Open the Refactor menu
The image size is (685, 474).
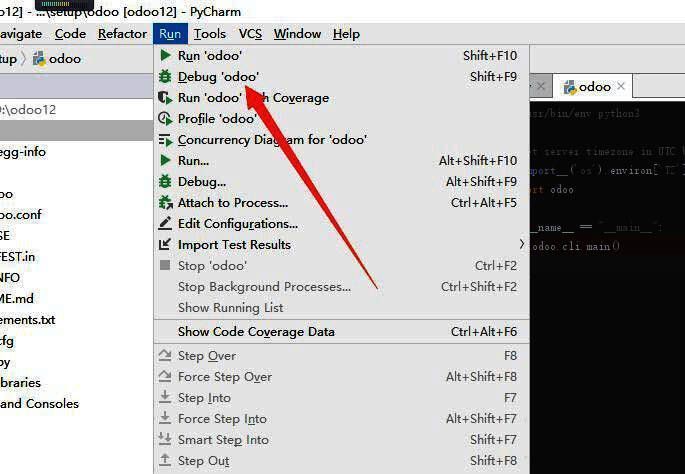coord(122,34)
